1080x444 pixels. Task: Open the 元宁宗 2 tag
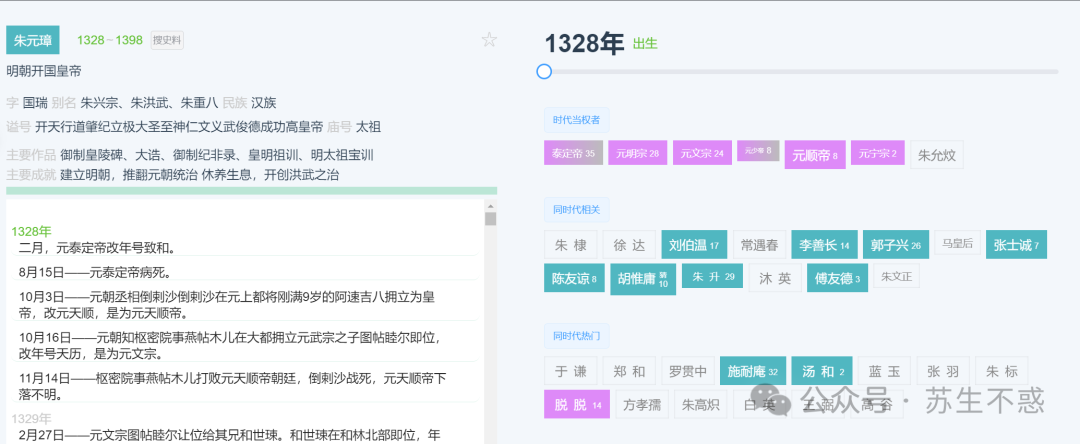pyautogui.click(x=878, y=153)
